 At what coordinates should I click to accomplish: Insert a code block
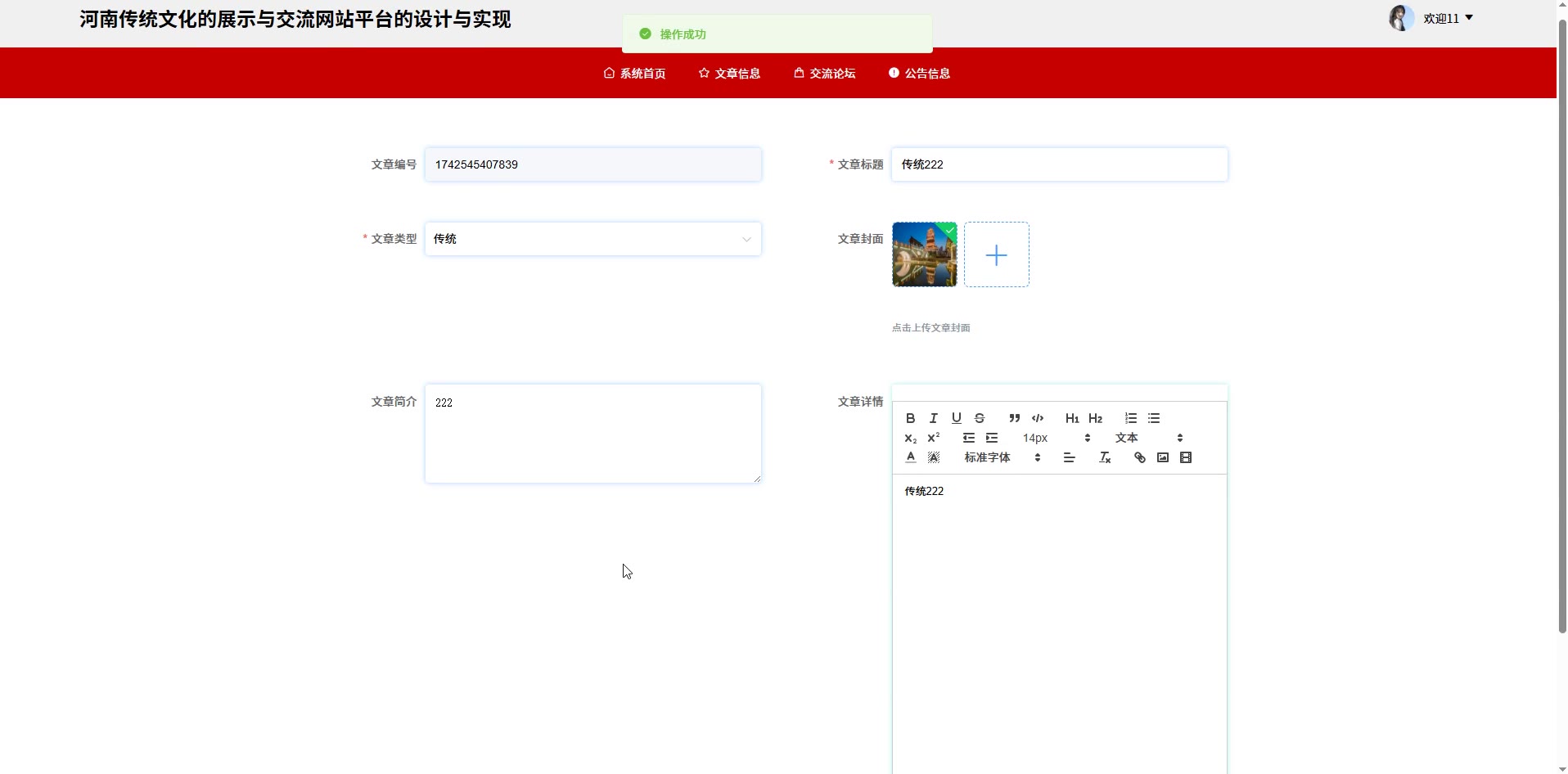point(1038,418)
